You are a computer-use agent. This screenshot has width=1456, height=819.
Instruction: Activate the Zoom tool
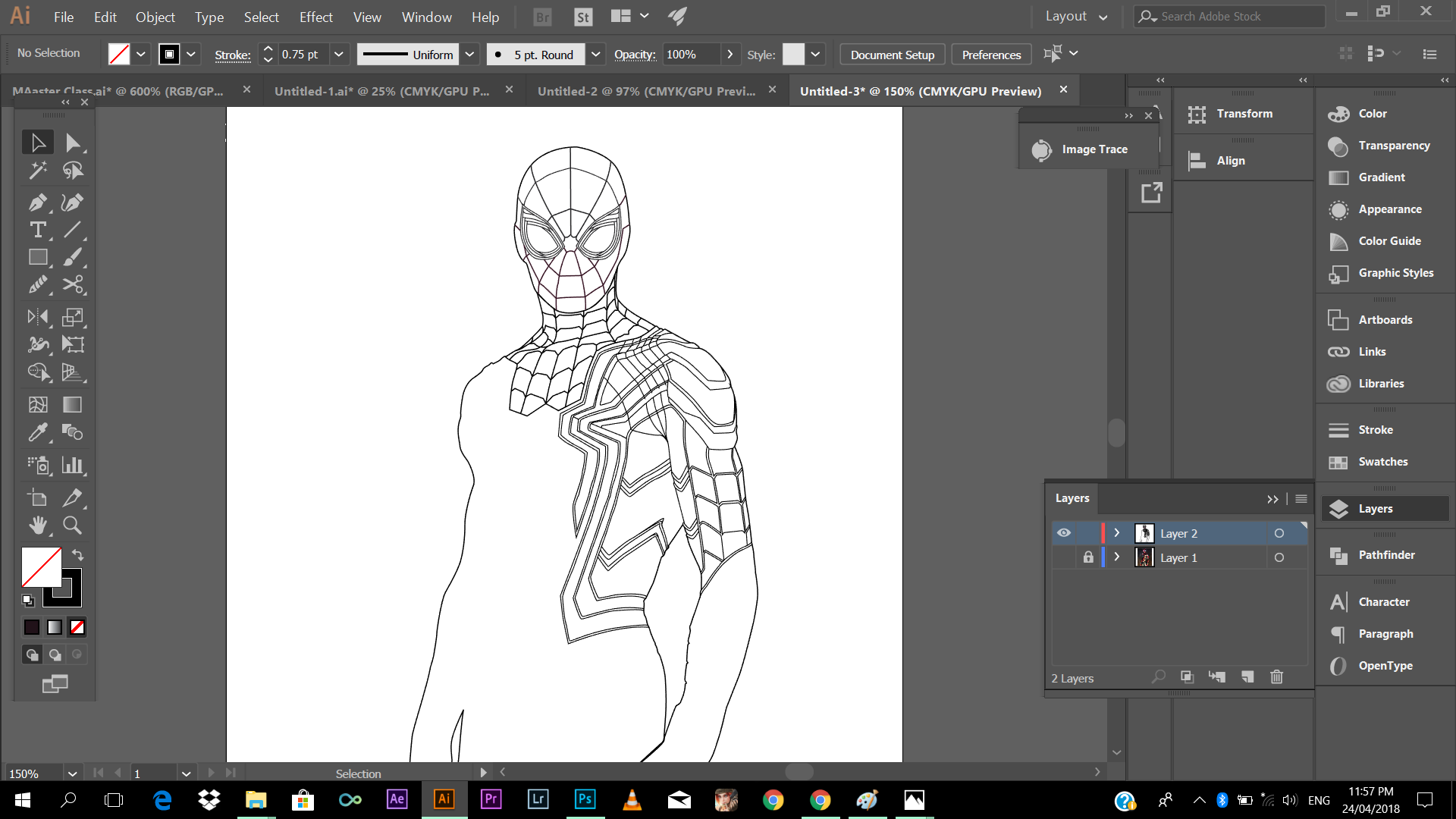[x=73, y=525]
